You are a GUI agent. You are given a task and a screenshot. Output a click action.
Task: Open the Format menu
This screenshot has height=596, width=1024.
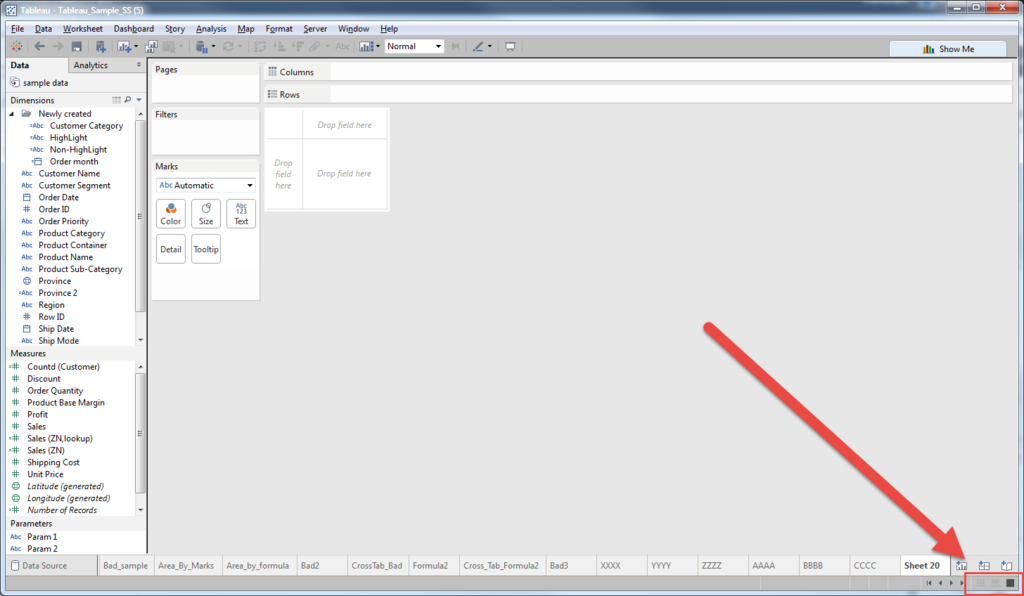tap(279, 29)
